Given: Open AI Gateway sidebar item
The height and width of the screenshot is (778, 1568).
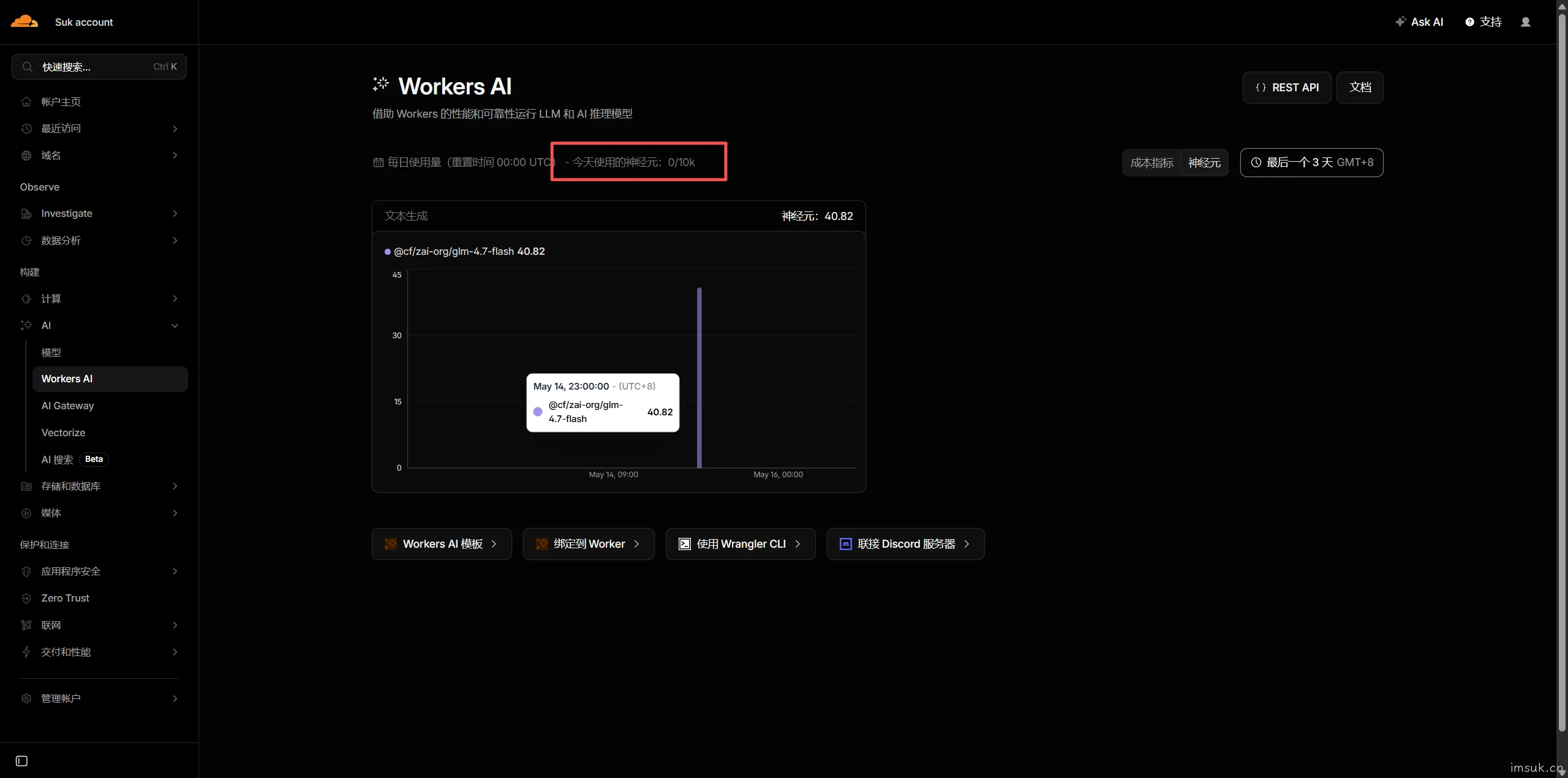Looking at the screenshot, I should tap(110, 406).
